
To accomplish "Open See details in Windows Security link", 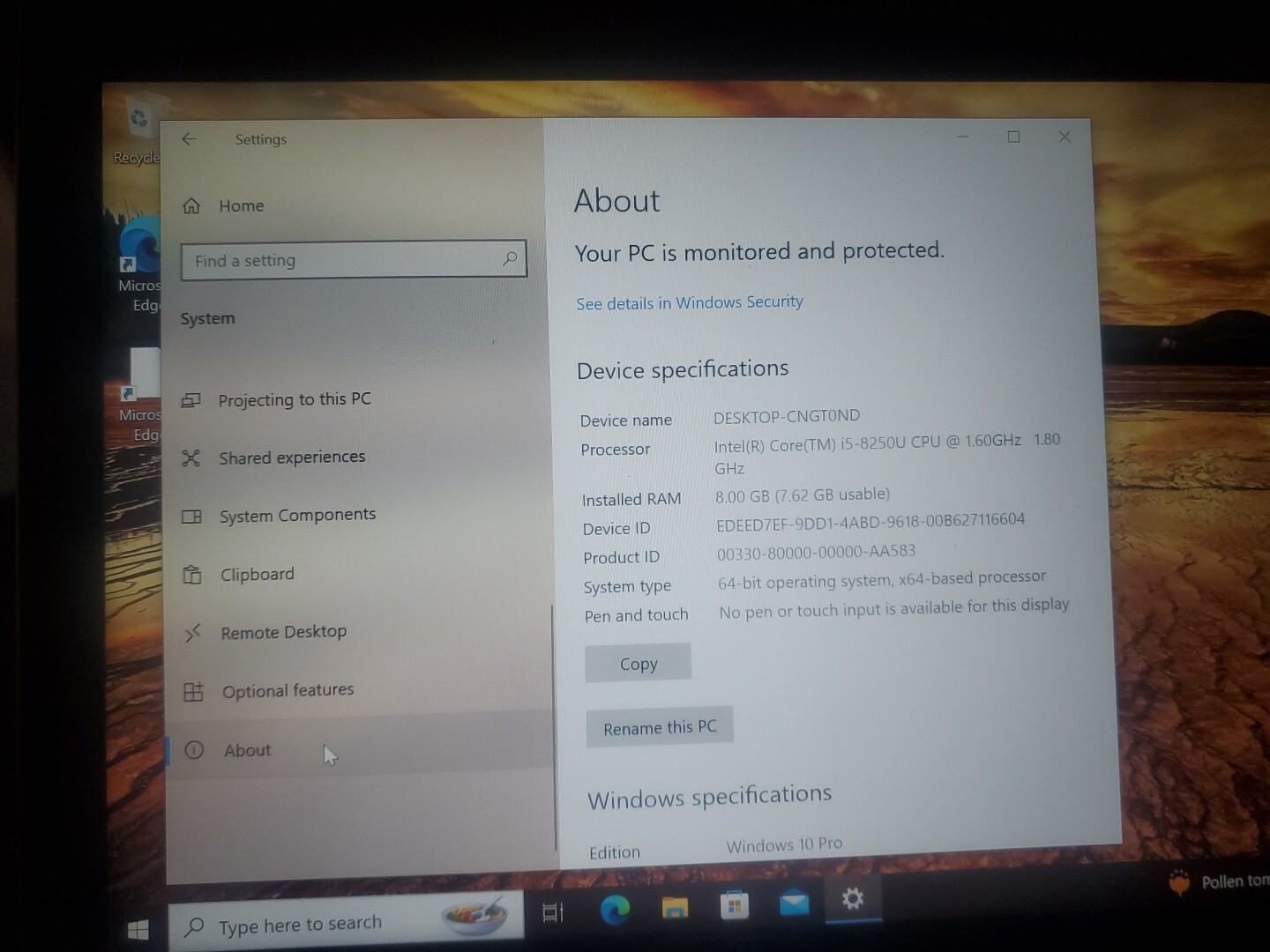I will (690, 302).
